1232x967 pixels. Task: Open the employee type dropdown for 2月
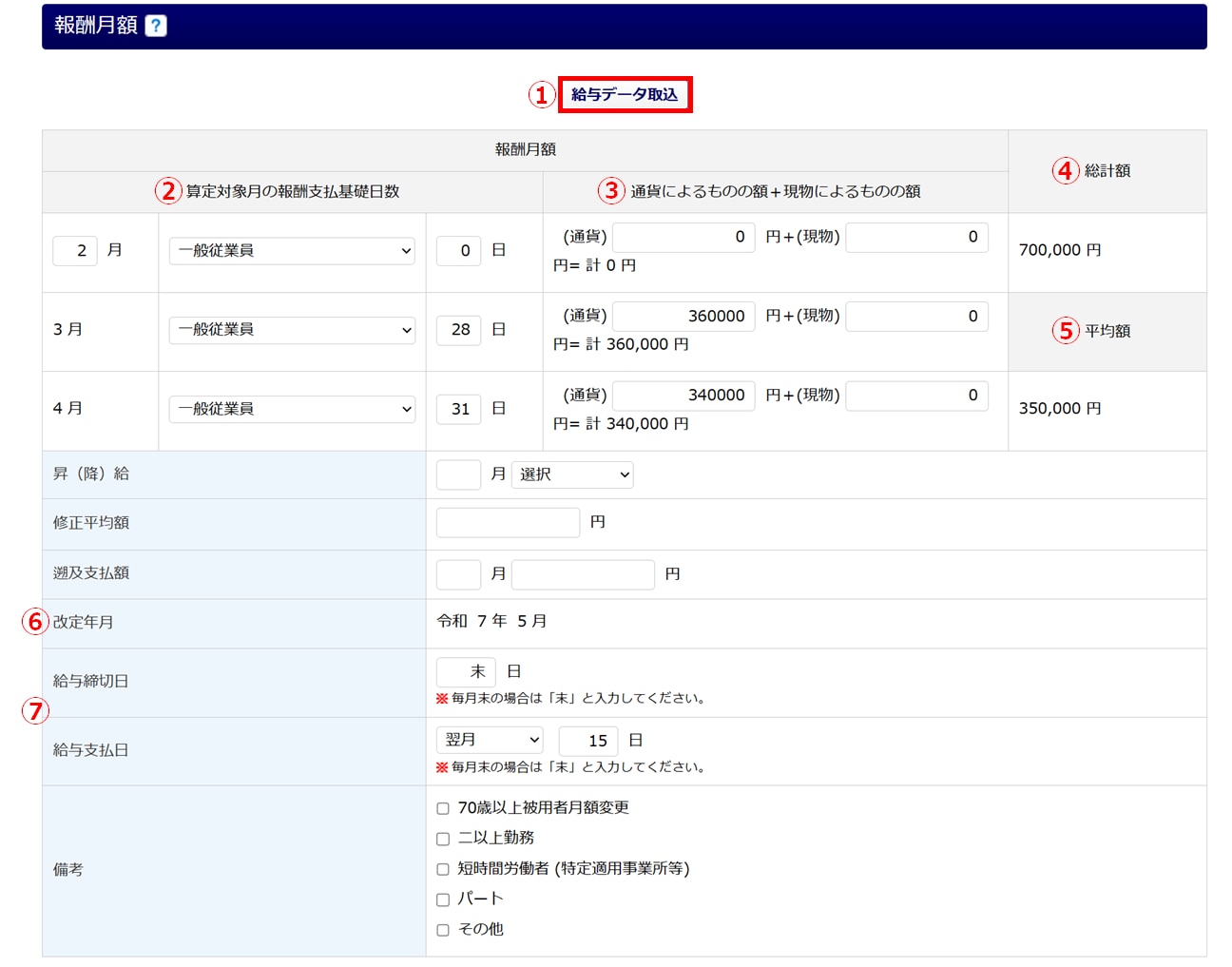pos(292,250)
